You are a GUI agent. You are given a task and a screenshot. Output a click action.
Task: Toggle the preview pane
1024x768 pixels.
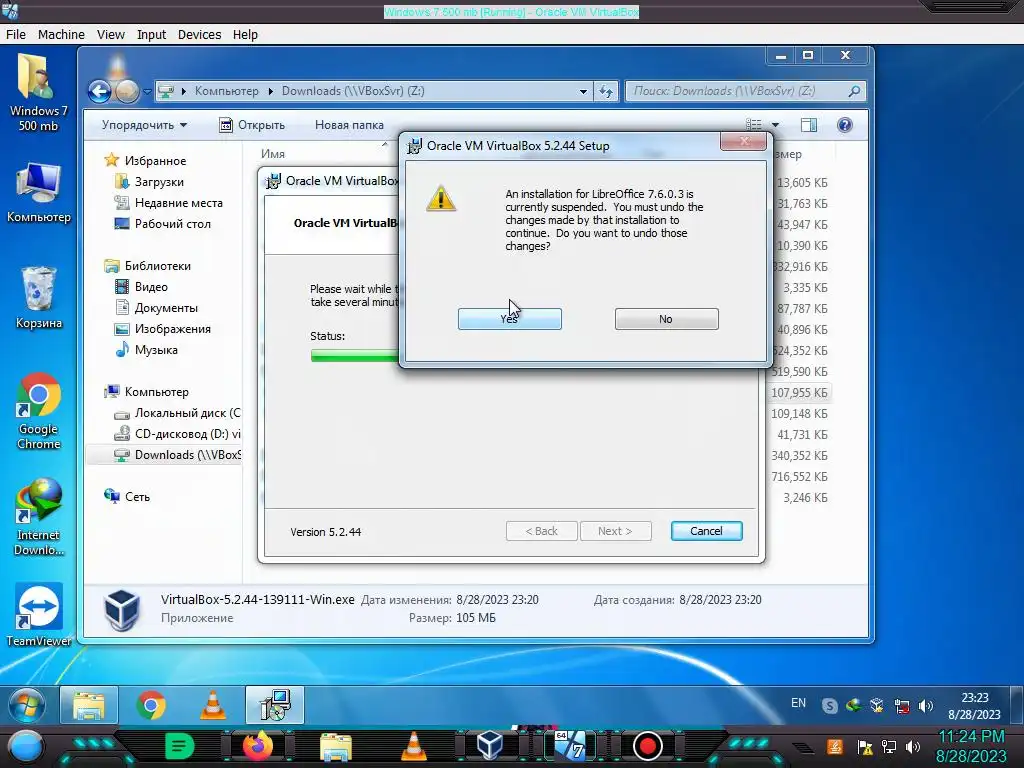coord(808,125)
